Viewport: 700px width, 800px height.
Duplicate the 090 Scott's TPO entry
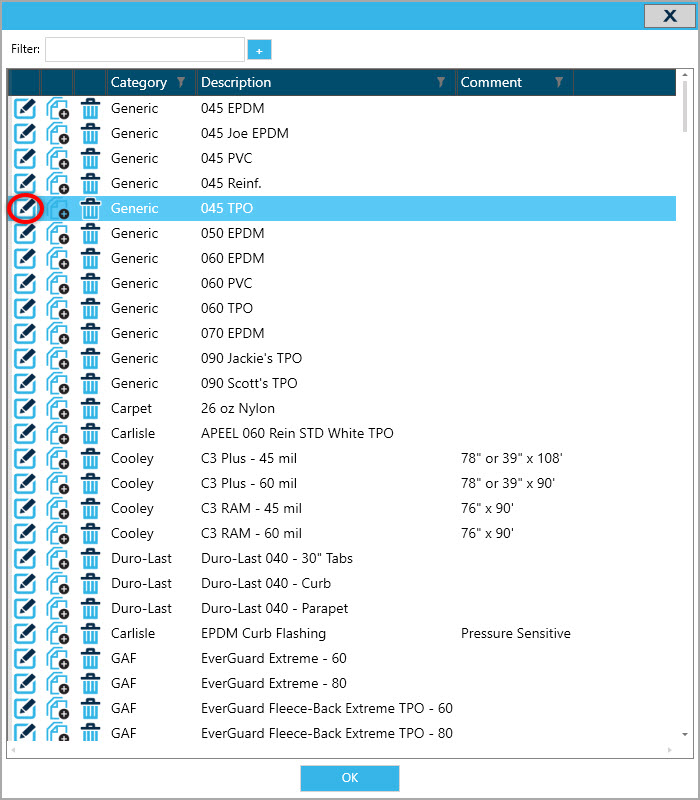click(58, 383)
